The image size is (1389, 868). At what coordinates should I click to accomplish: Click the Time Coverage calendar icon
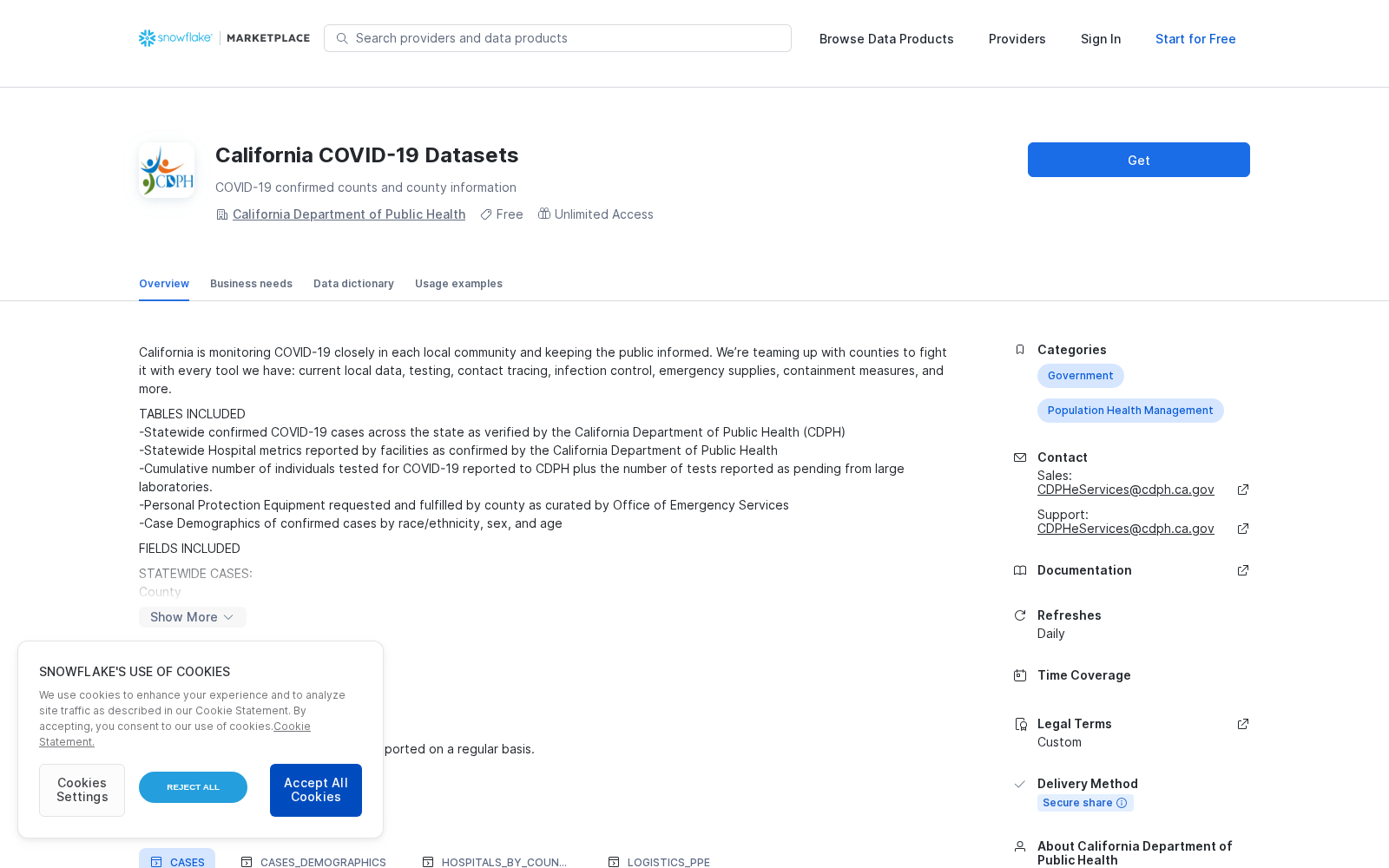(x=1020, y=675)
